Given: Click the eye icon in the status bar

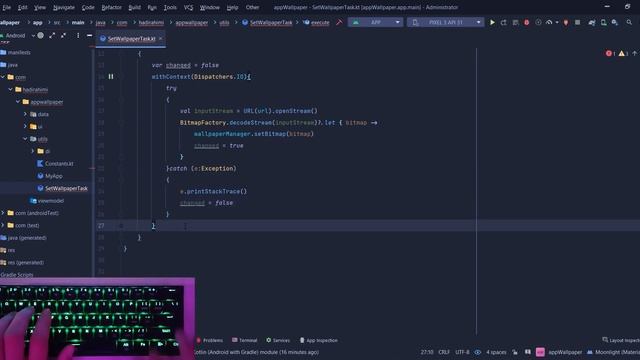Looking at the screenshot, I should 477,352.
